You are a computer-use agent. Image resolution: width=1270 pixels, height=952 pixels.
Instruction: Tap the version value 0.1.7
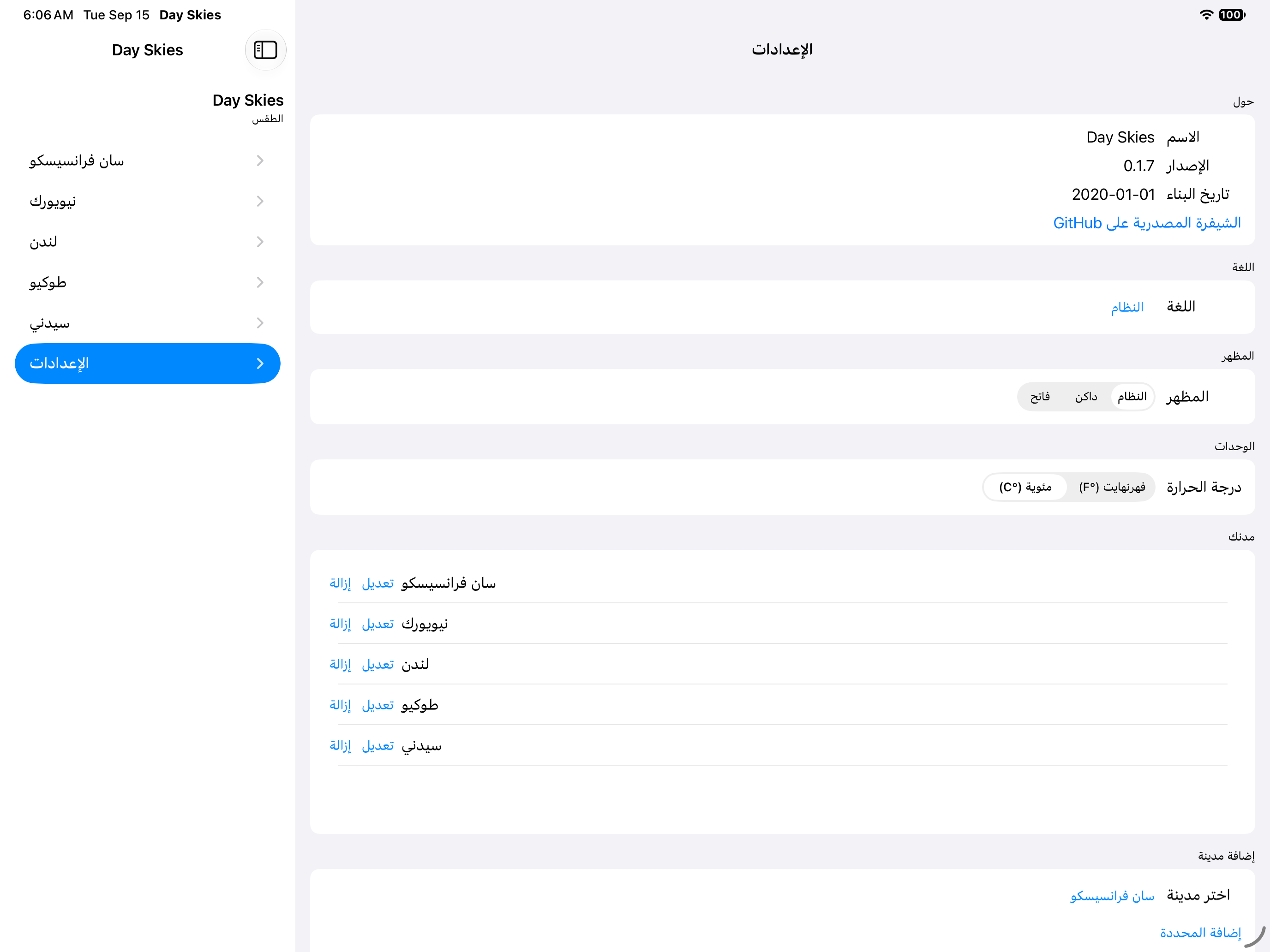click(x=1138, y=167)
